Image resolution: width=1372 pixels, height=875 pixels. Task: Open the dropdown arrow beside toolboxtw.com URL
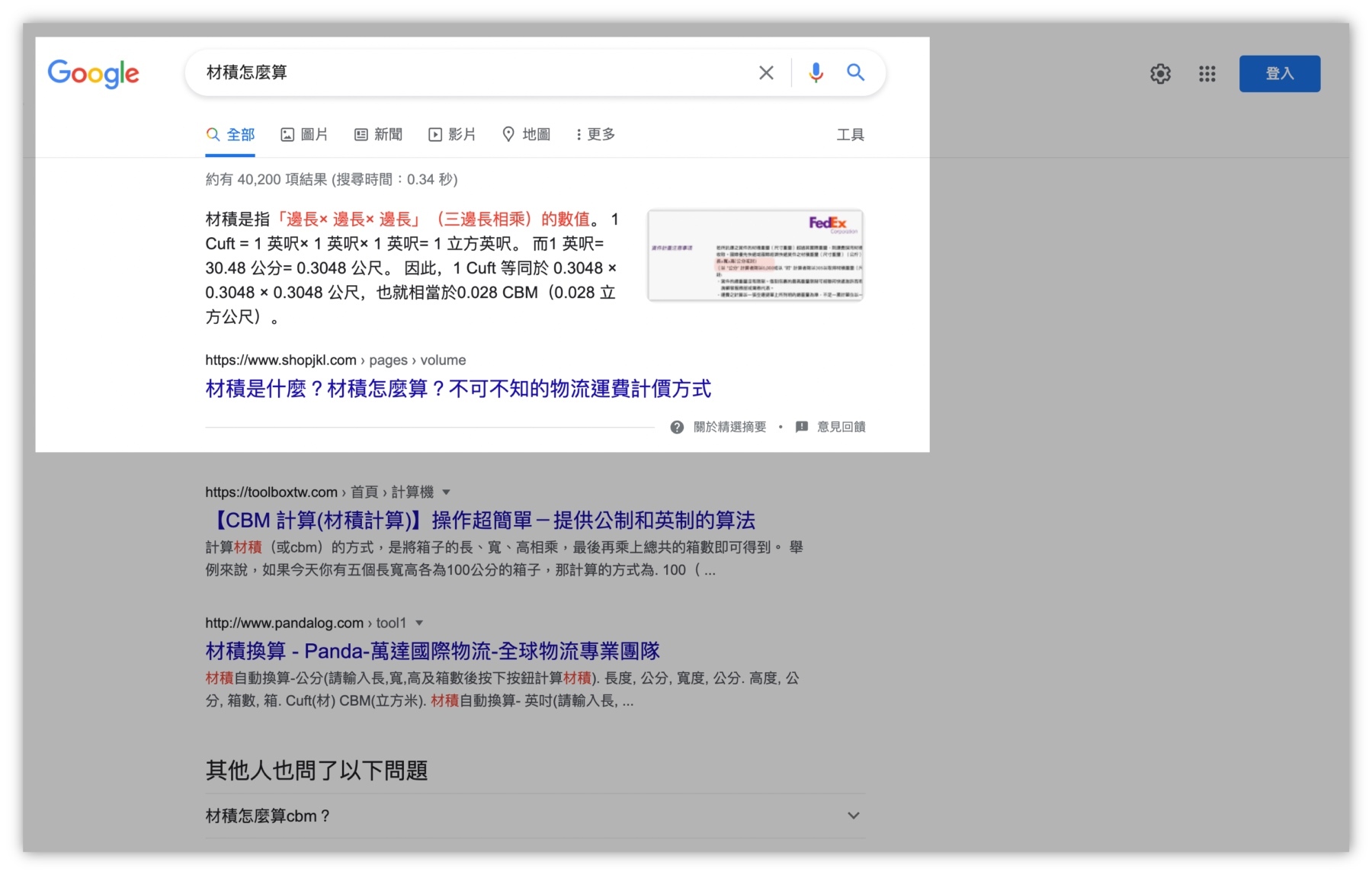tap(447, 492)
